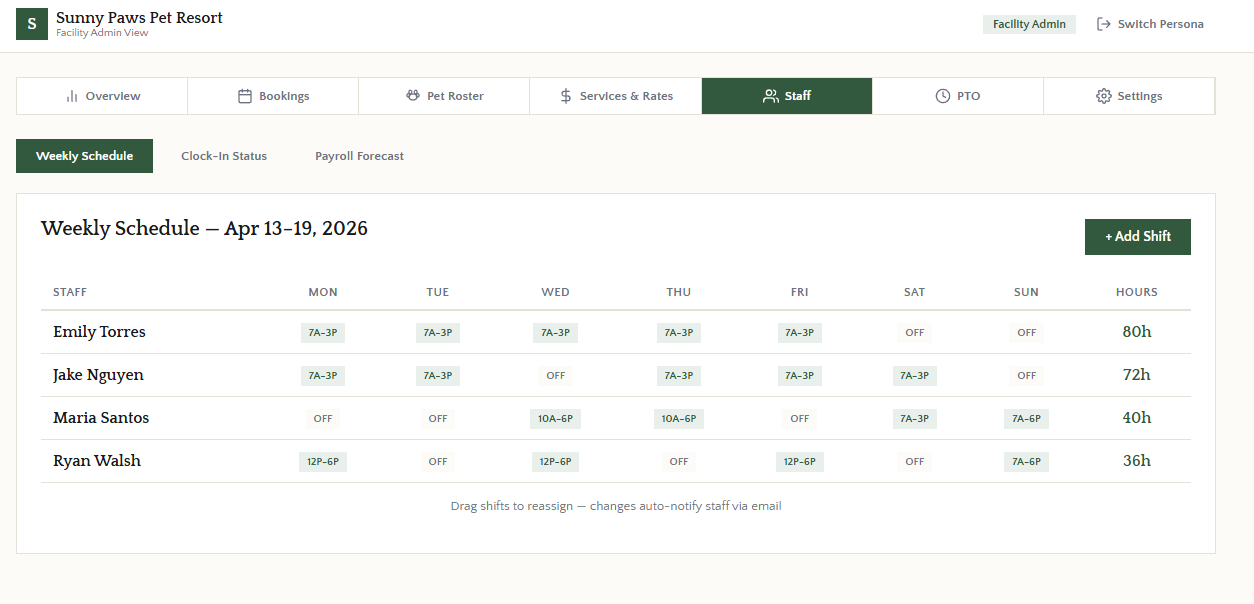1254x604 pixels.
Task: Click the Overview bar chart icon
Action: [72, 96]
